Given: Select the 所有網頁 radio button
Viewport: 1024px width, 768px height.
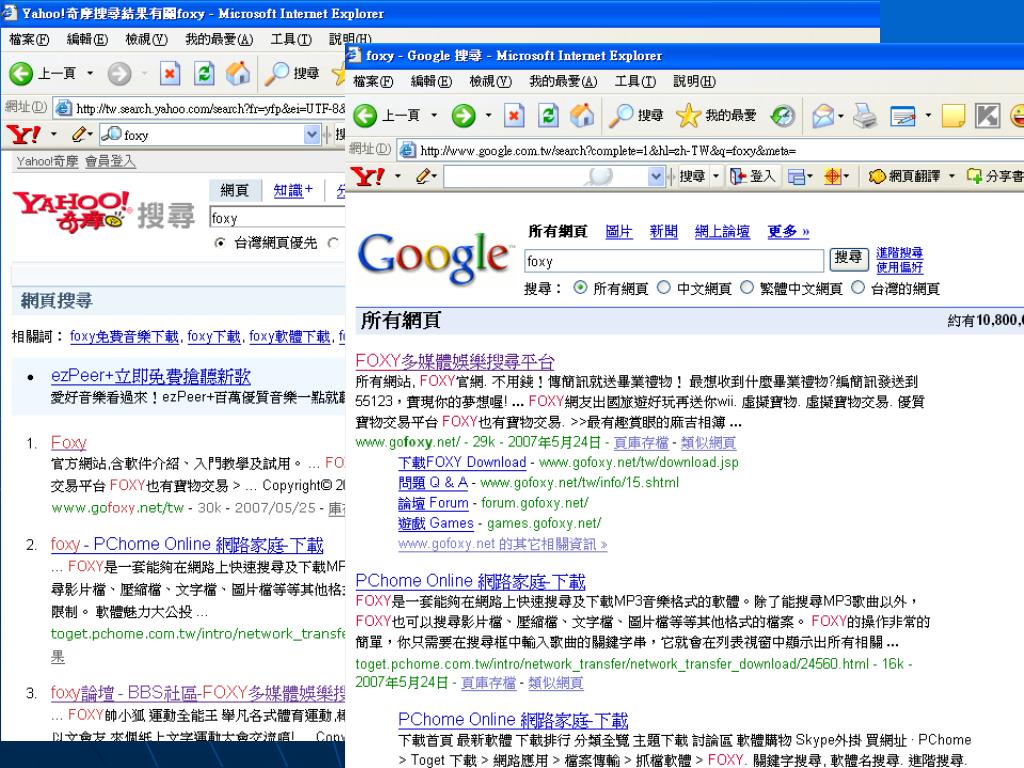Looking at the screenshot, I should coord(580,288).
